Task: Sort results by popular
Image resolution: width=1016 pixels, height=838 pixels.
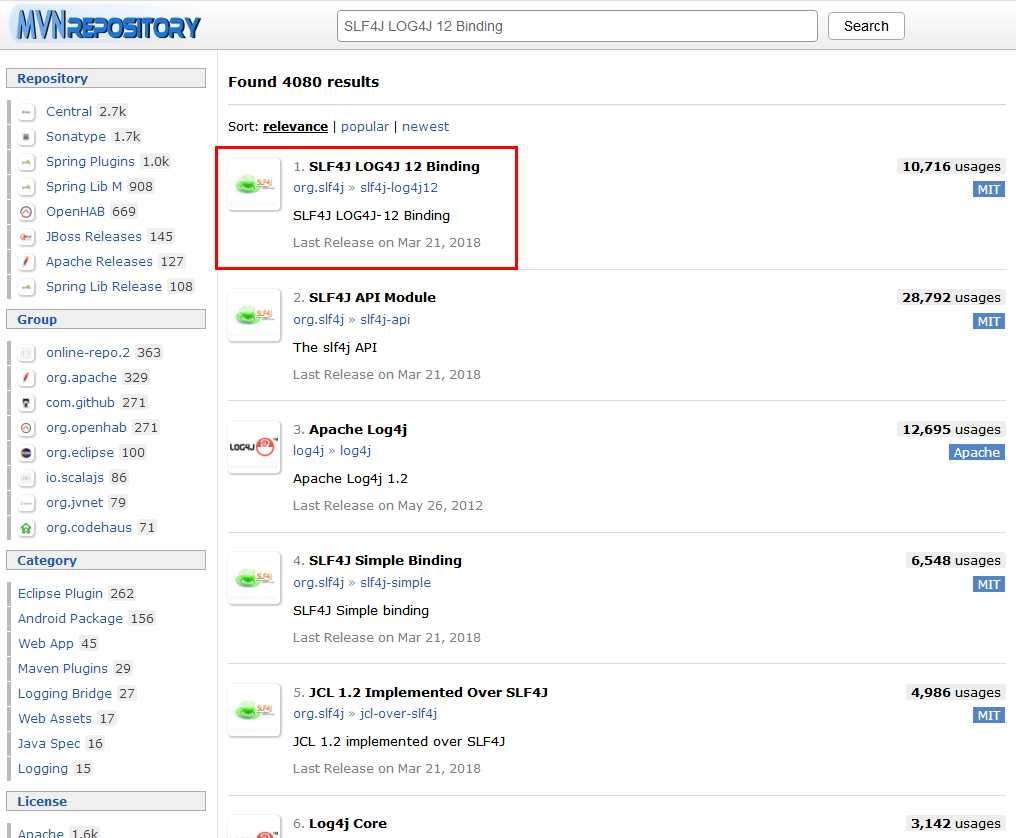Action: point(365,126)
